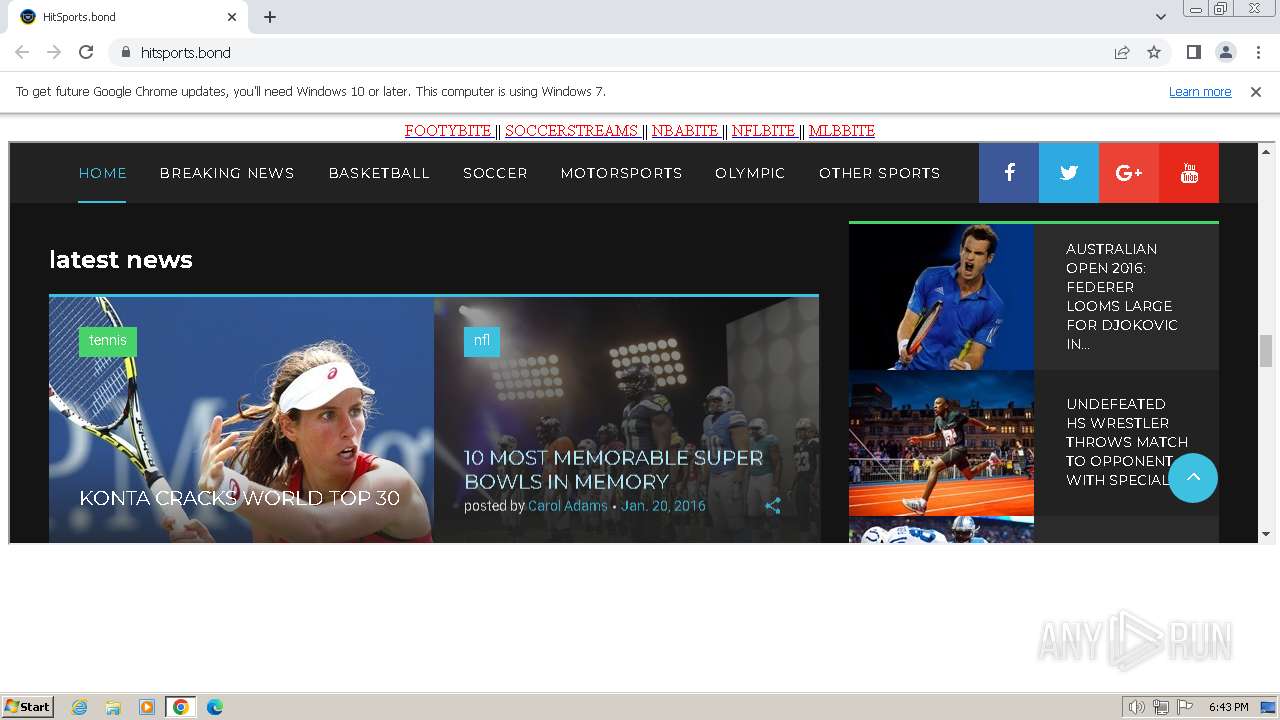The width and height of the screenshot is (1280, 720).
Task: Click the taskbar clock showing 6:43 PM
Action: pos(1228,707)
